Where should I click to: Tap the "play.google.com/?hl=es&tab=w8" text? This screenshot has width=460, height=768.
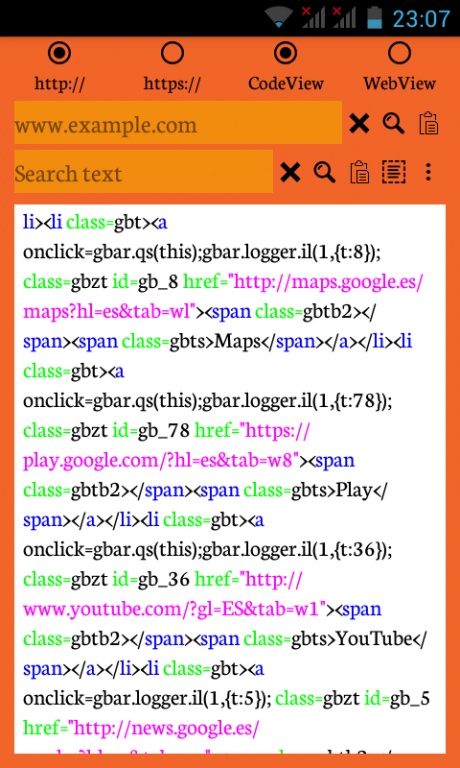pyautogui.click(x=161, y=460)
